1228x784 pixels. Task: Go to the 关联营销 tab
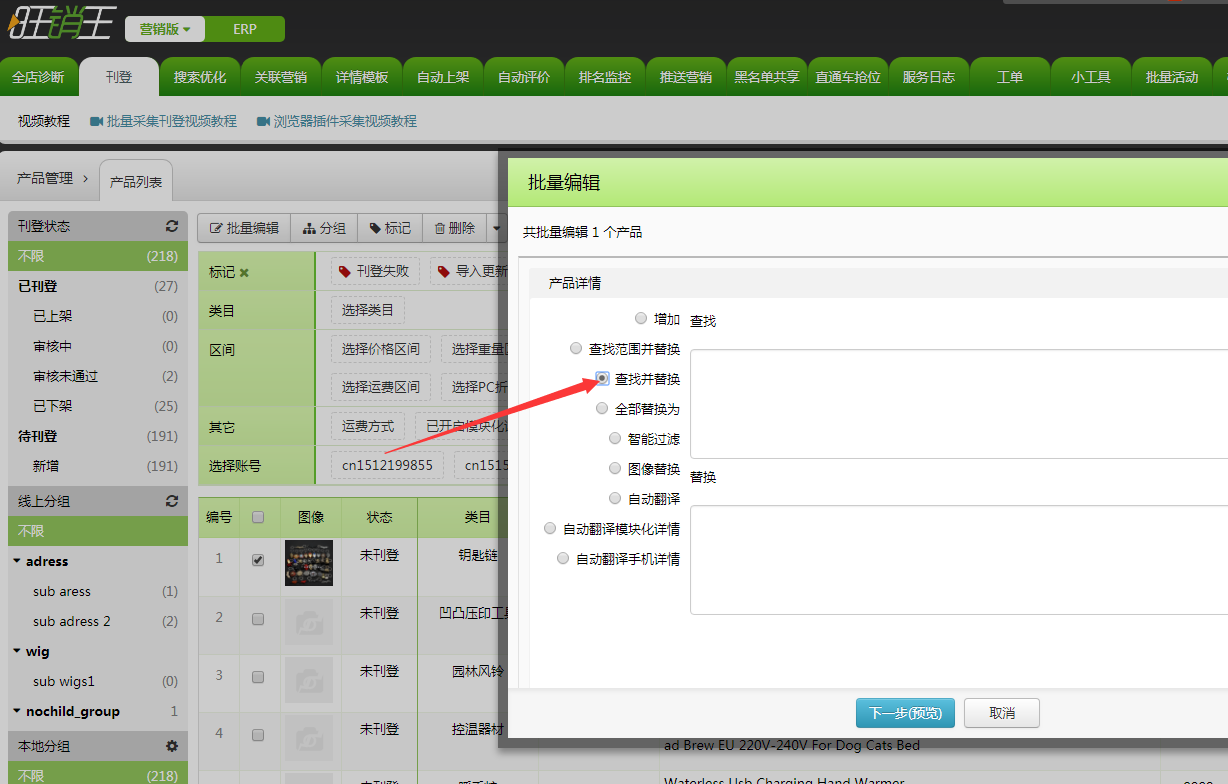pos(281,77)
